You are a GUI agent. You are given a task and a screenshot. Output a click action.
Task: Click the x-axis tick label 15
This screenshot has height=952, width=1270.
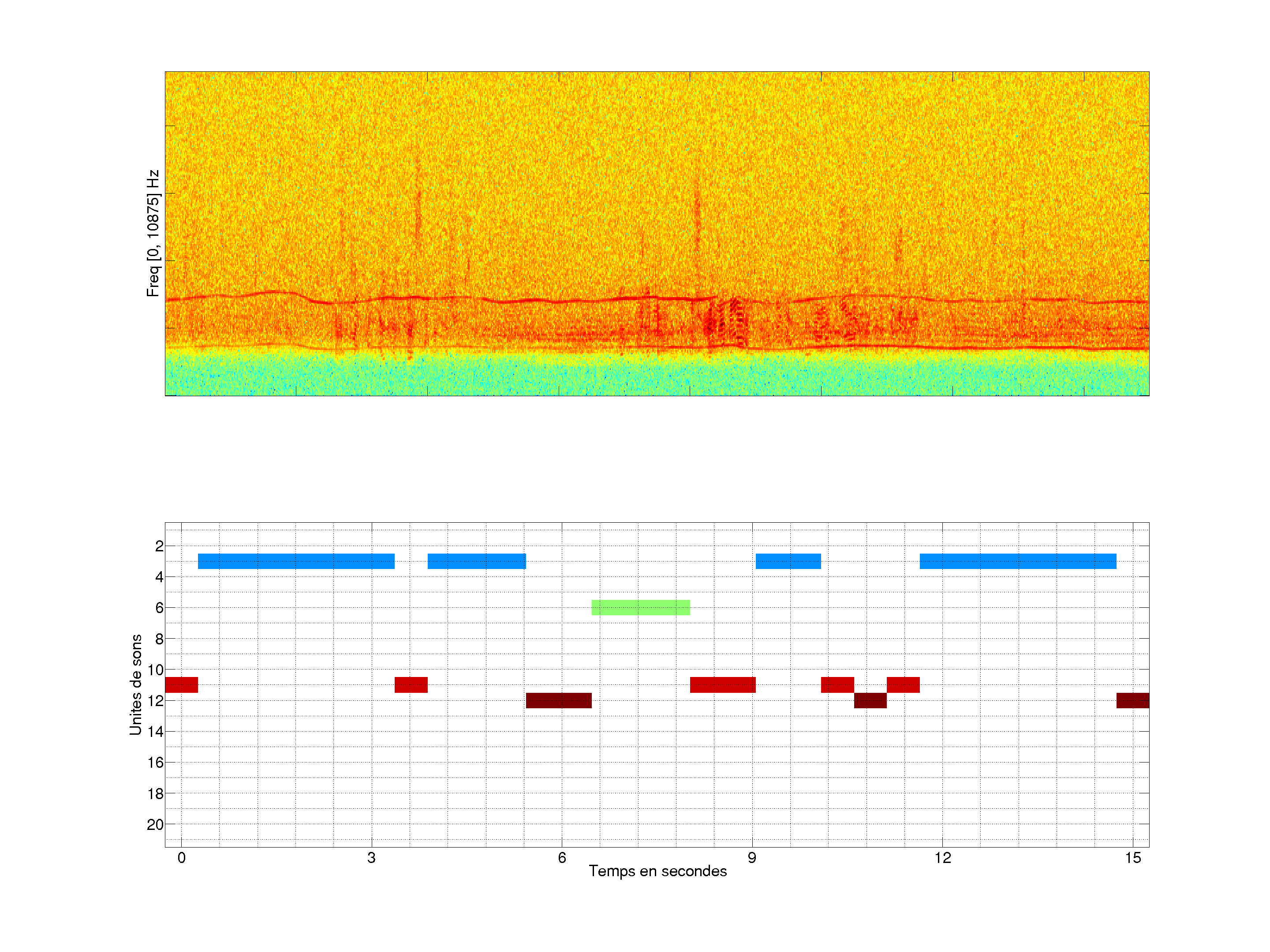pyautogui.click(x=1132, y=858)
